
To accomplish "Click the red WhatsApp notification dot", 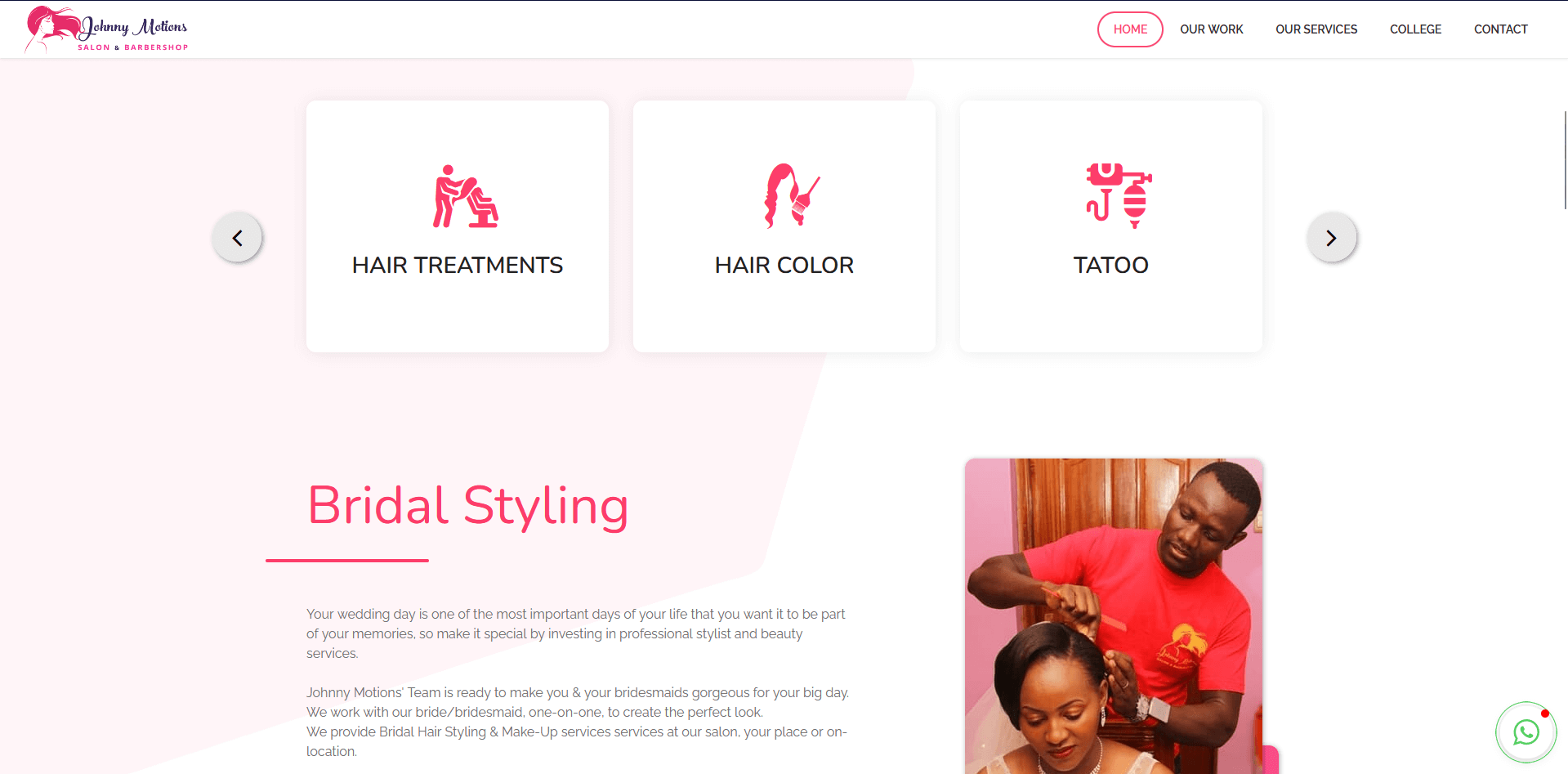I will [1544, 714].
